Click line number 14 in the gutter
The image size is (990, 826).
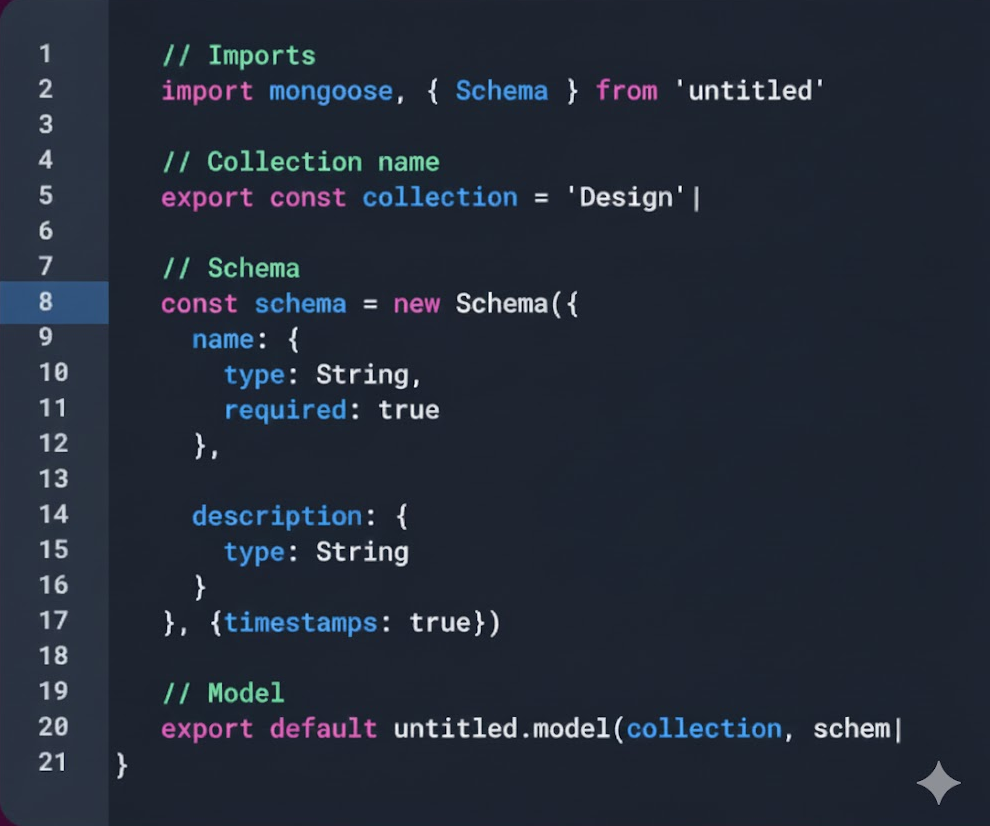(x=53, y=515)
